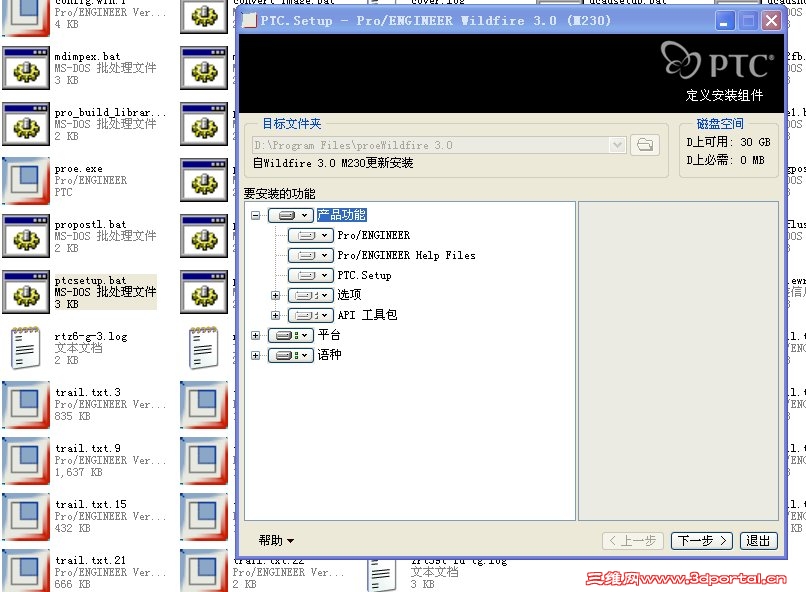Click the trail.txt.3 file name
806x592 pixels.
click(88, 393)
